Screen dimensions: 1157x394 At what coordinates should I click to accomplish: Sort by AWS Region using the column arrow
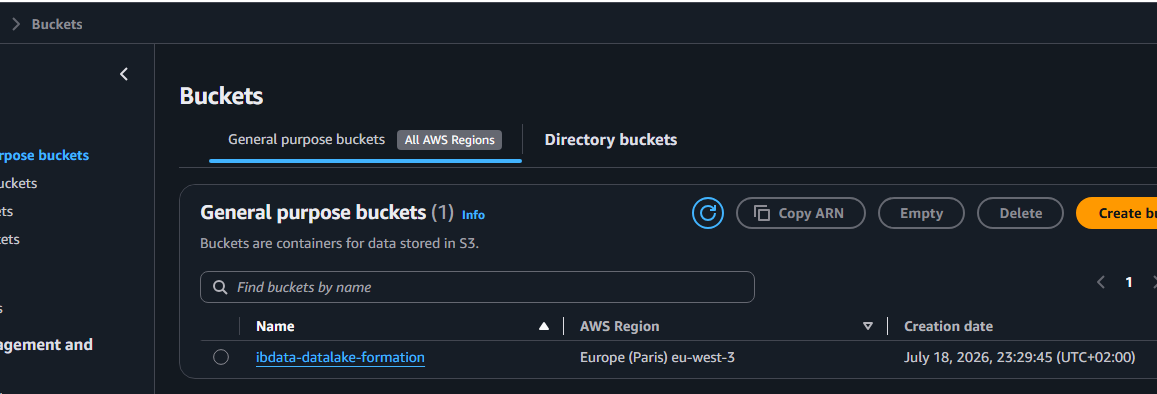coord(868,326)
